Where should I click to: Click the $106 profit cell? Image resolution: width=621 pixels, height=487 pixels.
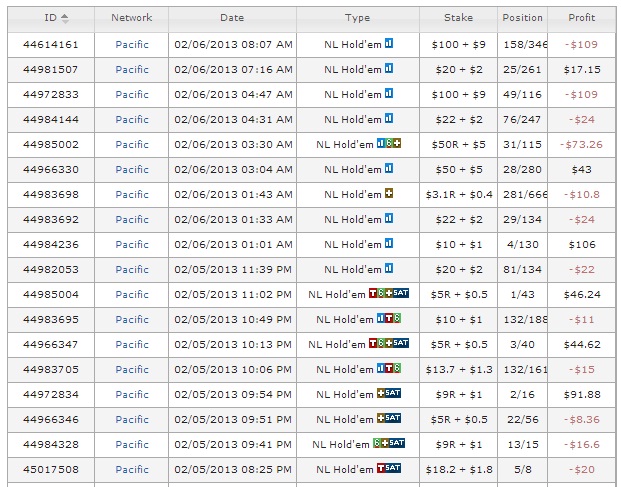(x=581, y=245)
